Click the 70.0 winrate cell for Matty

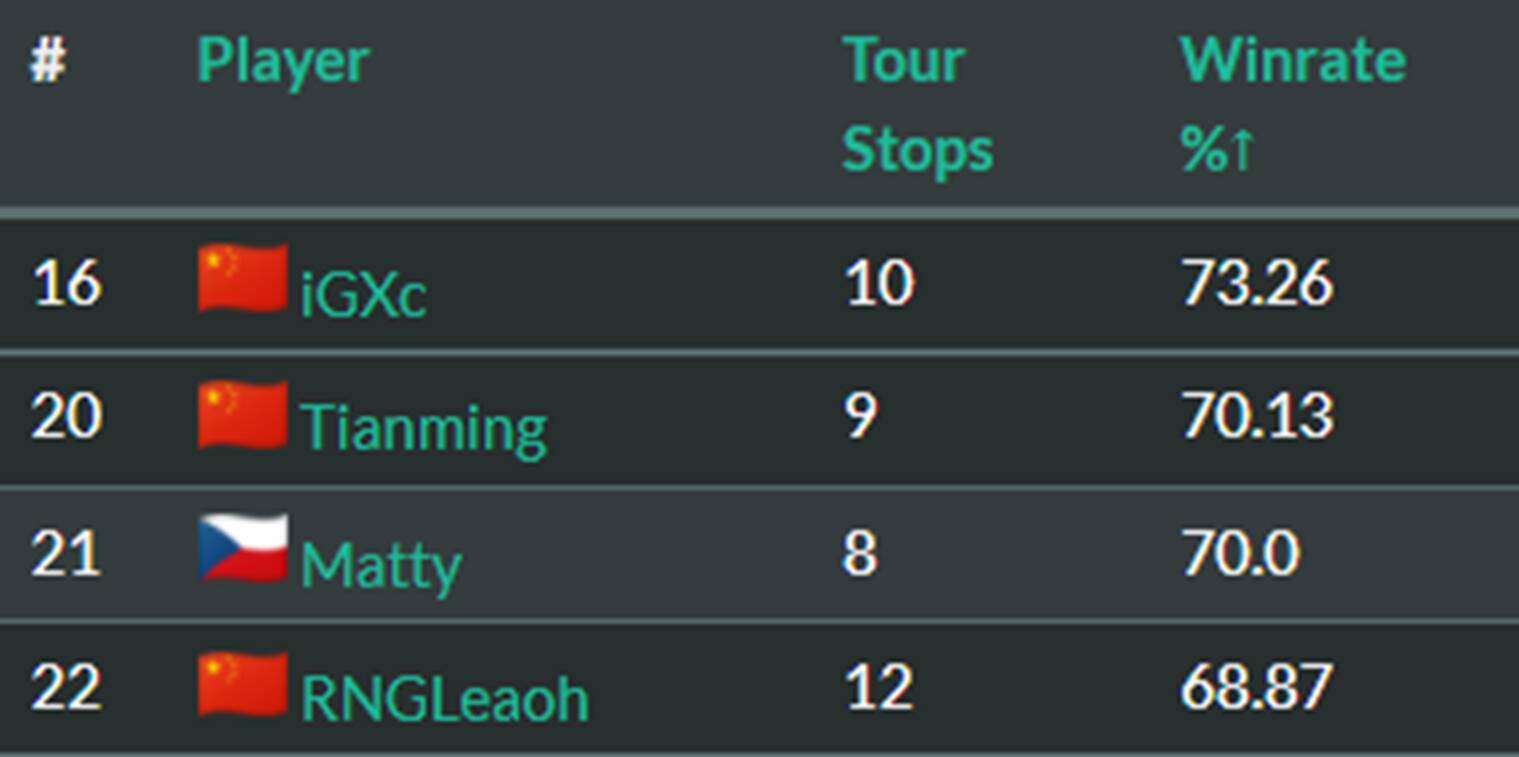pyautogui.click(x=1240, y=552)
